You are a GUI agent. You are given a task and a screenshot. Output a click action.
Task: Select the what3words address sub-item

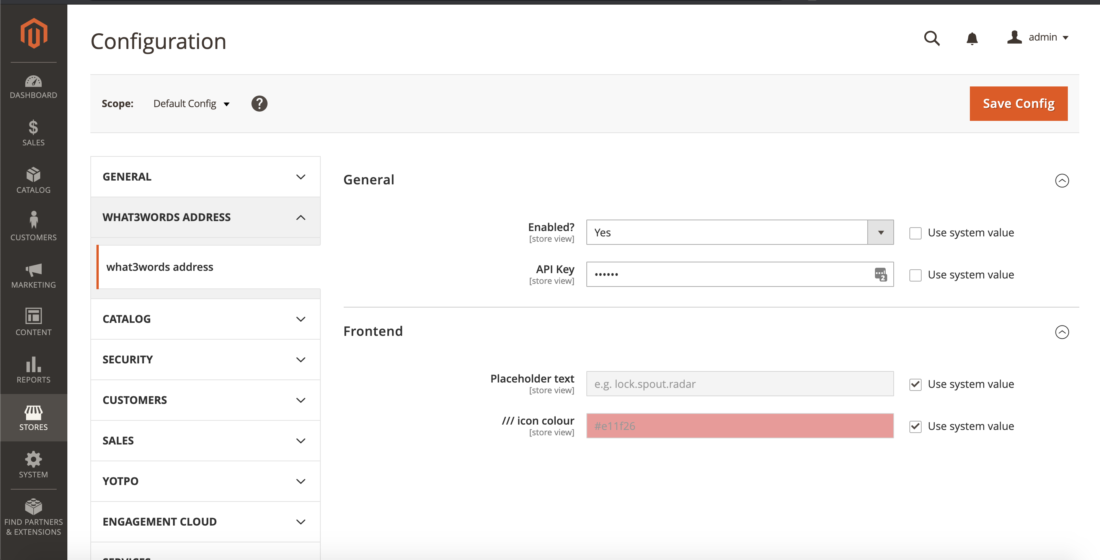tap(208, 267)
